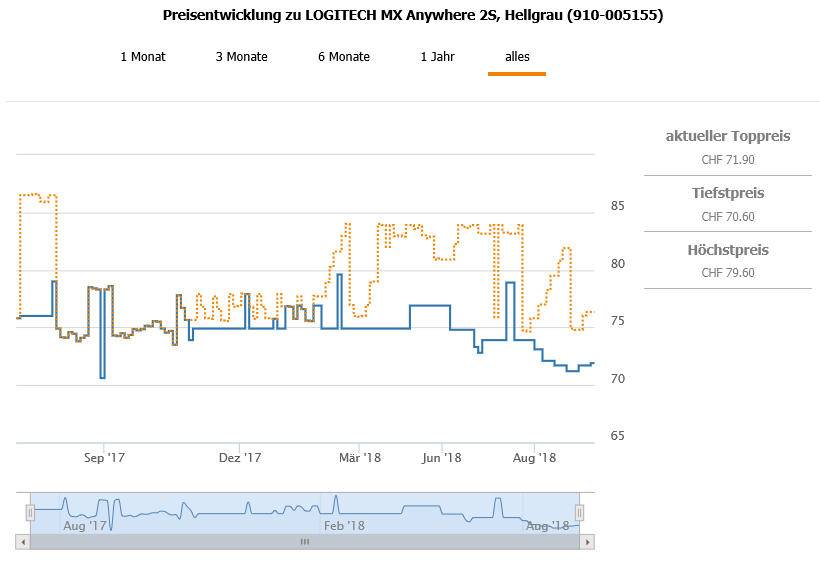Click the Höchstpreis CHF 79.60 value
Viewport: 820px width, 564px height.
pyautogui.click(x=728, y=272)
